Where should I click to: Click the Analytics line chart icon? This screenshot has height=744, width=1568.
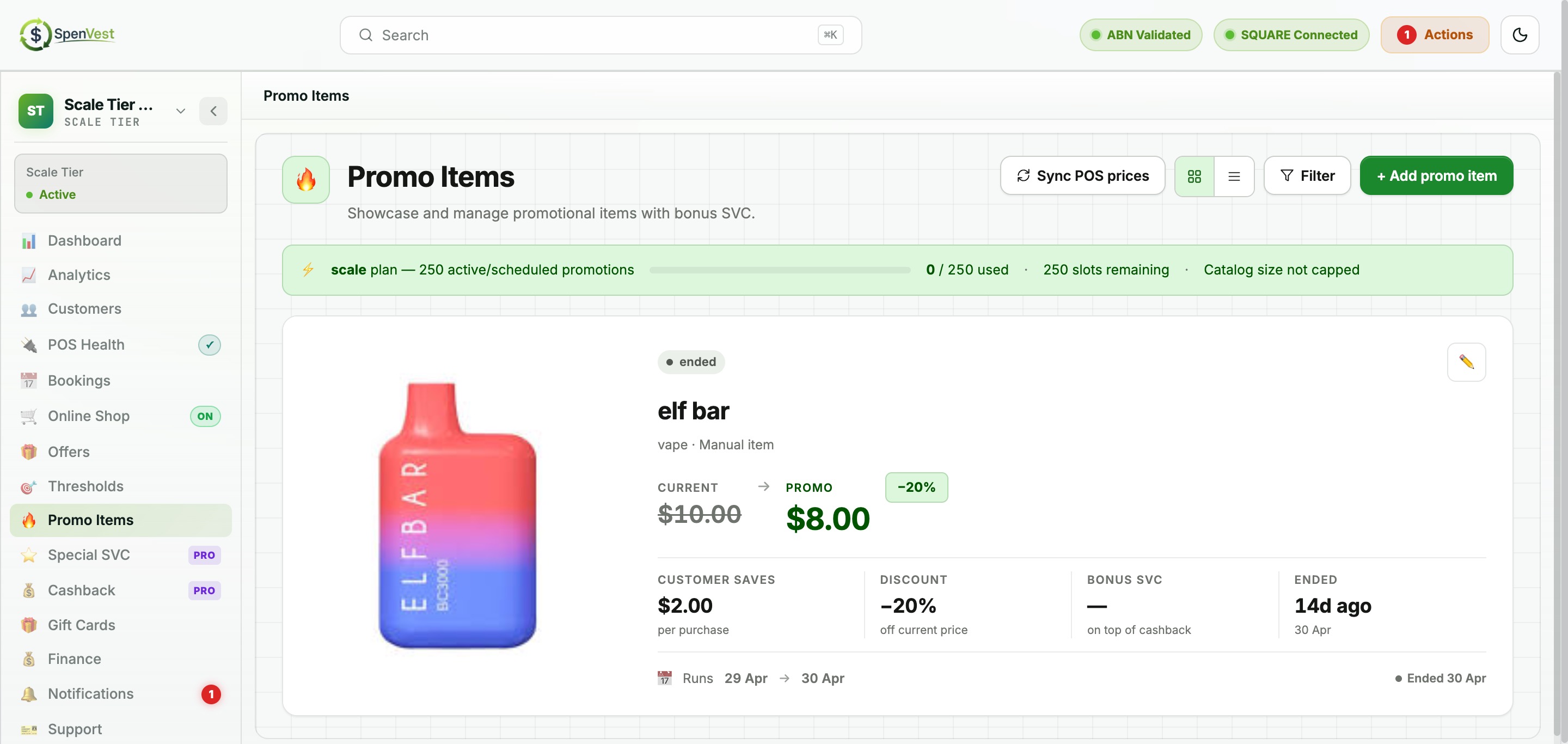point(29,275)
